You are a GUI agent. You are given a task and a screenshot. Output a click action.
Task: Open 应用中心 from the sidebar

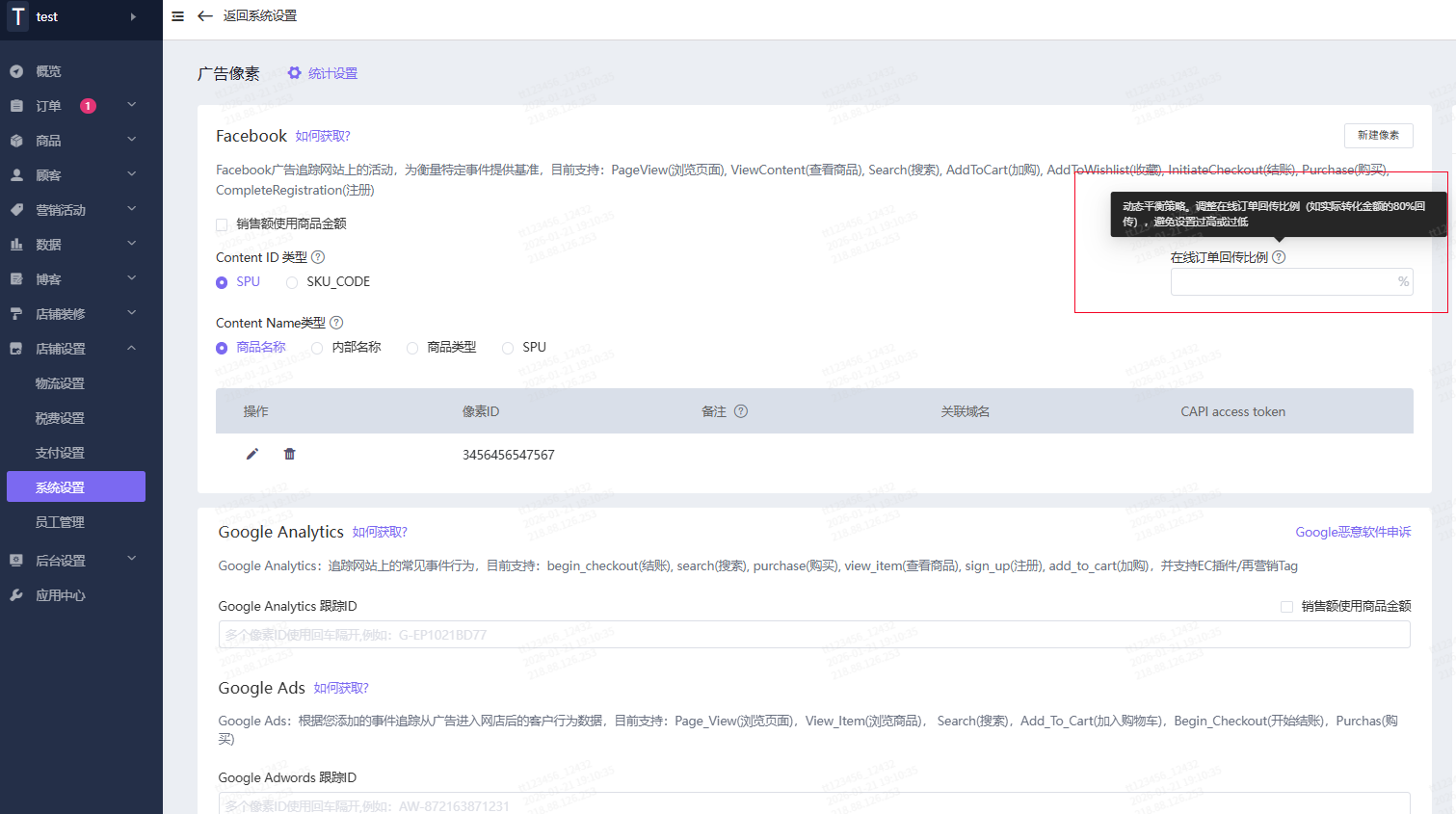pyautogui.click(x=54, y=593)
